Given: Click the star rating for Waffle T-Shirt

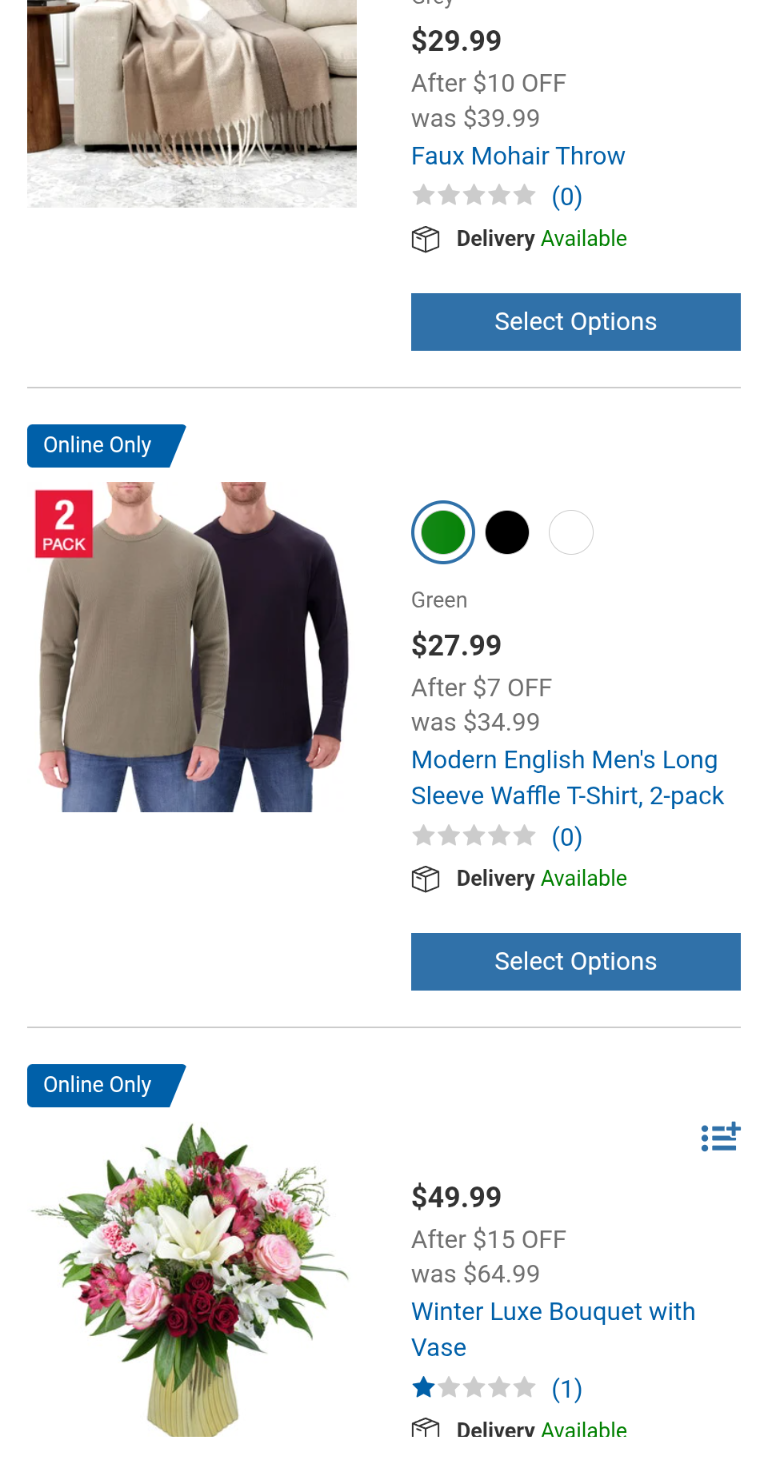Looking at the screenshot, I should [474, 836].
